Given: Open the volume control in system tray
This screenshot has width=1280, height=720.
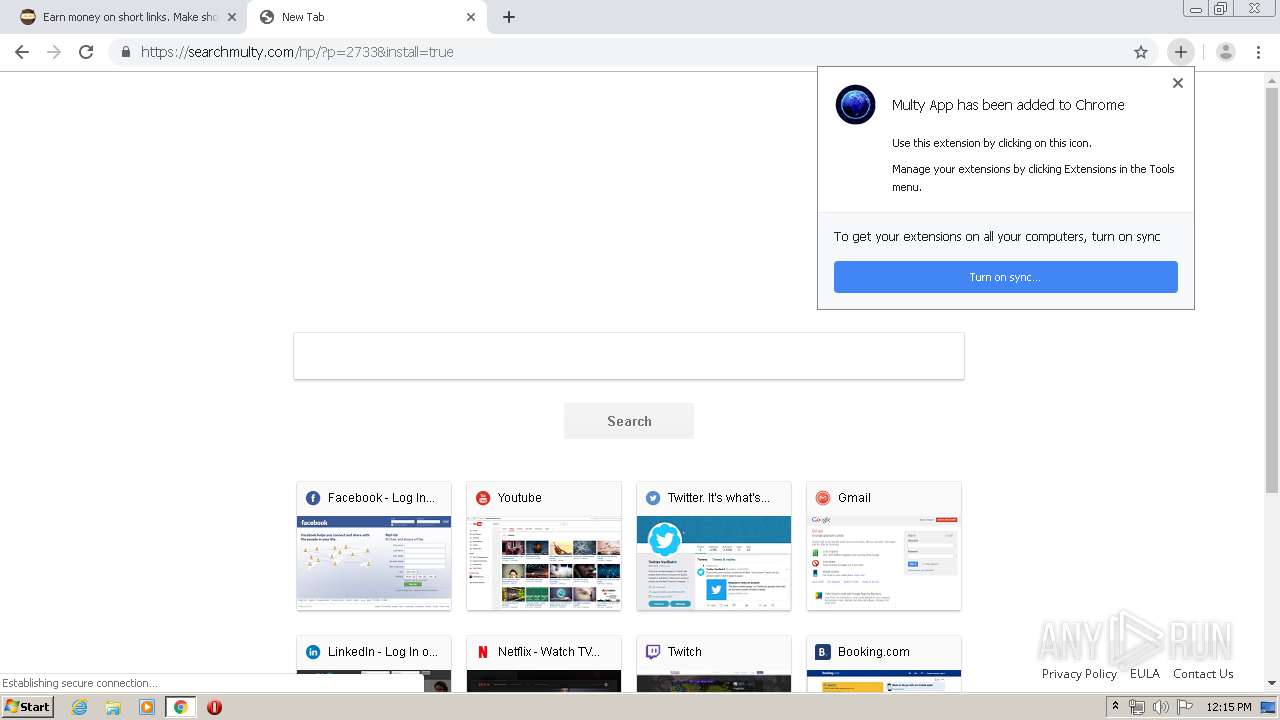Looking at the screenshot, I should click(1161, 707).
